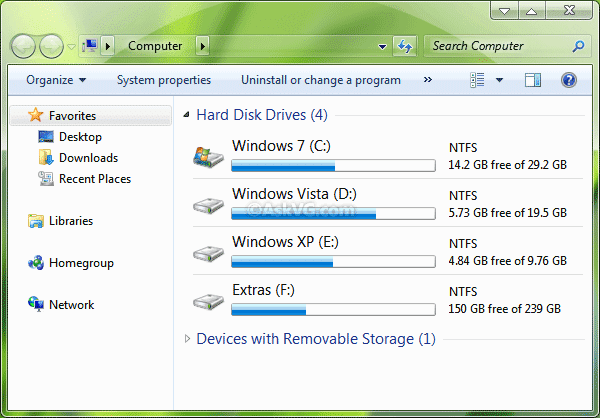The height and width of the screenshot is (418, 600).
Task: Select Extras (F:) drive label
Action: coord(263,290)
